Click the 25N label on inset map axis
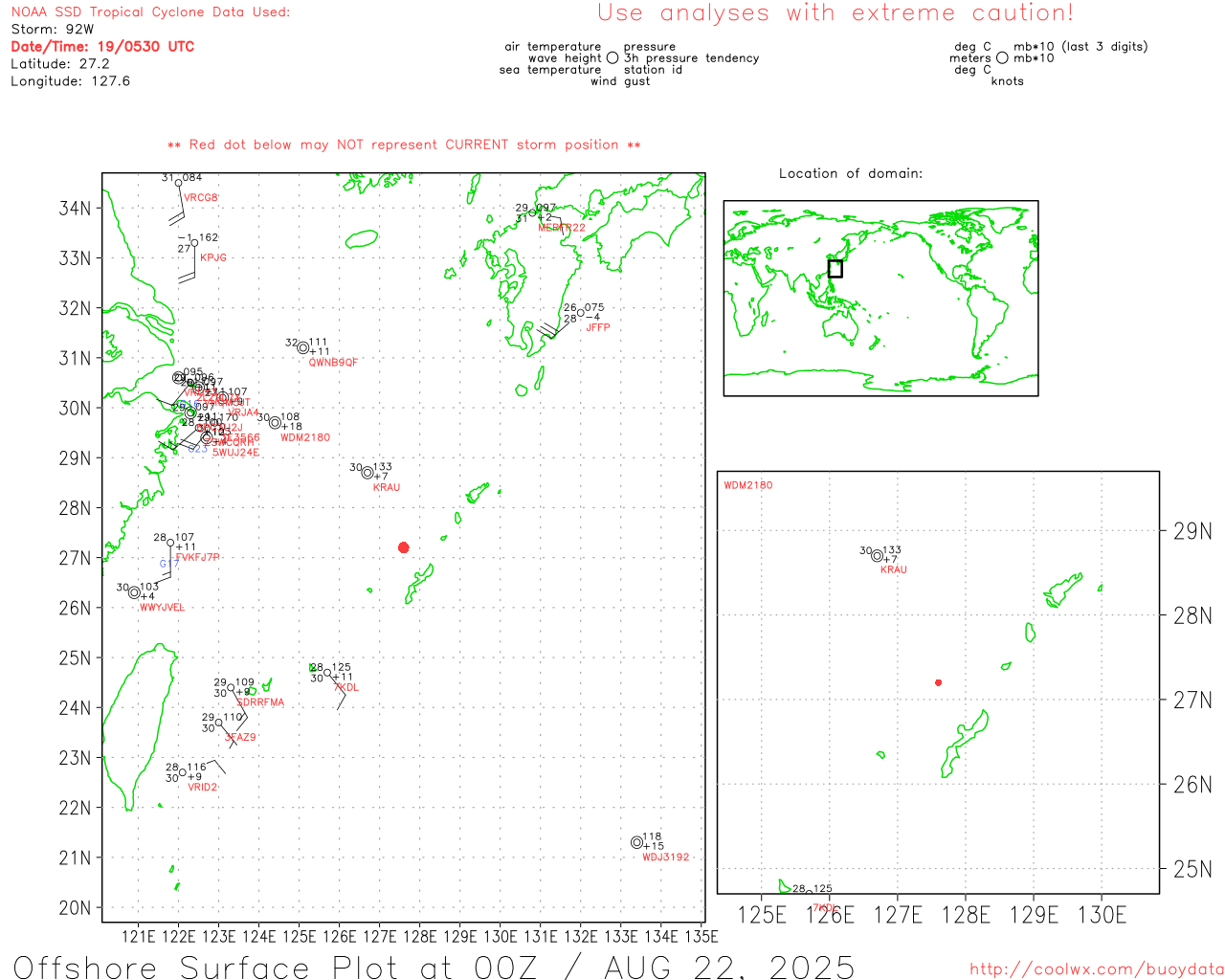The width and height of the screenshot is (1225, 980). 1192,869
